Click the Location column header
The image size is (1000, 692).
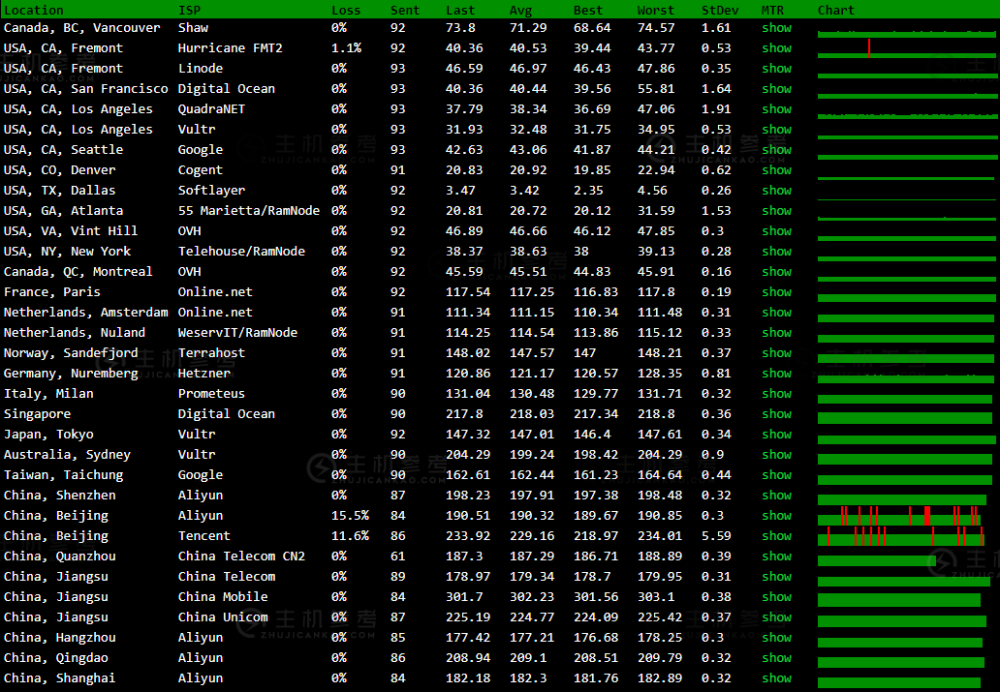coord(33,10)
